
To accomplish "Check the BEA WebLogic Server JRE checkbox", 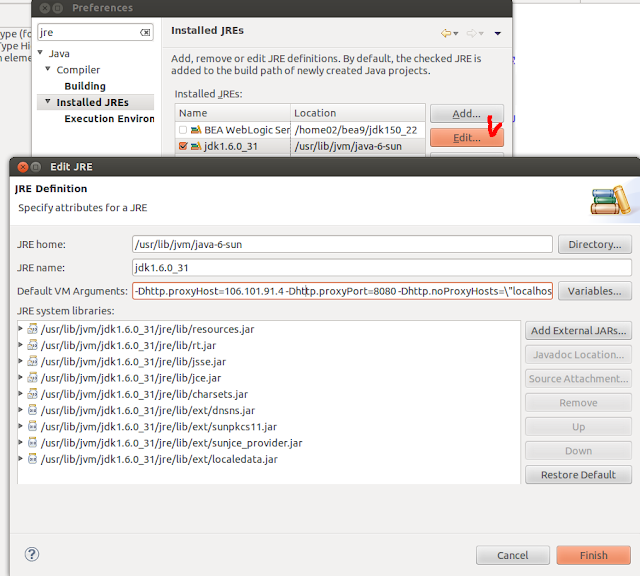I will click(183, 130).
